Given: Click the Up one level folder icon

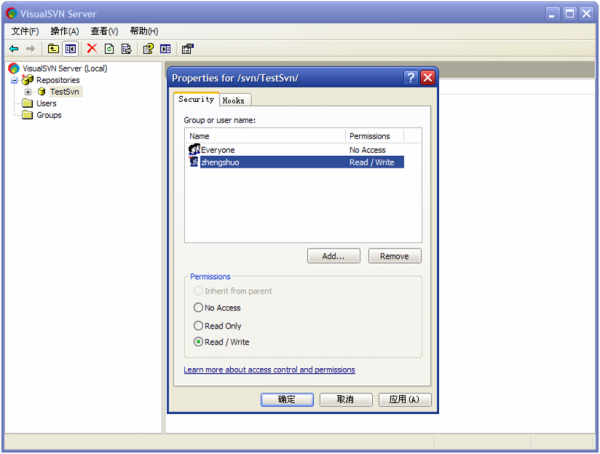Looking at the screenshot, I should [x=53, y=49].
